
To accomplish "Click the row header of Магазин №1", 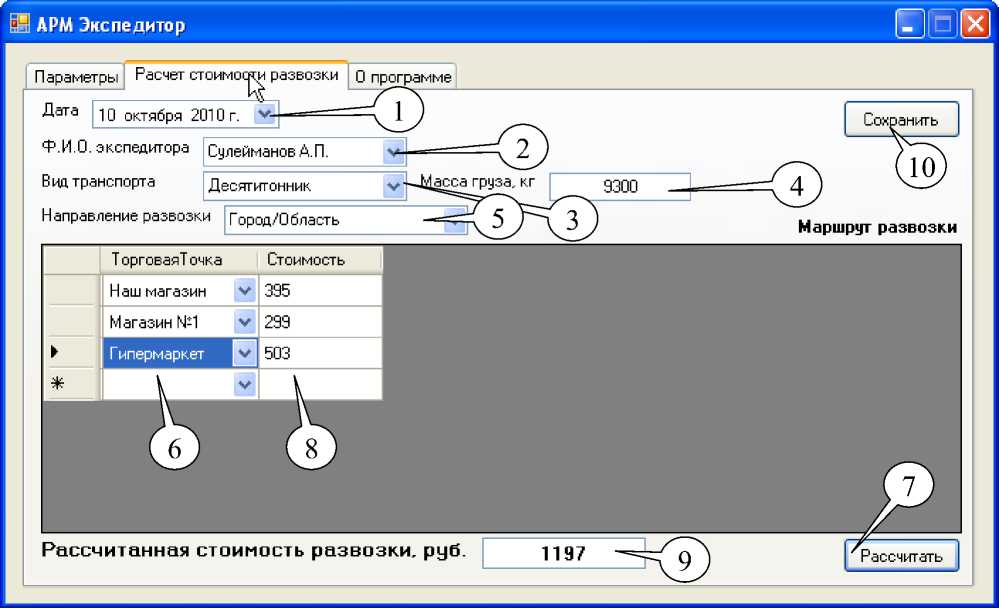I will click(x=71, y=322).
